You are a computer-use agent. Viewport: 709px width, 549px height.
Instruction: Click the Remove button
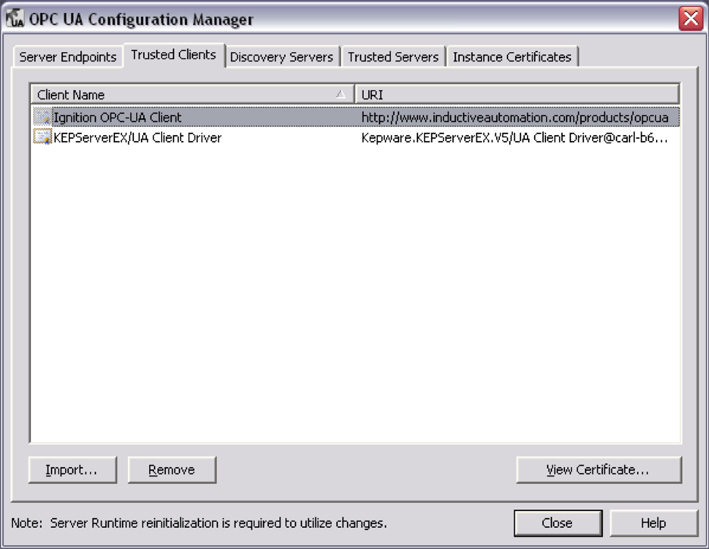click(x=172, y=470)
